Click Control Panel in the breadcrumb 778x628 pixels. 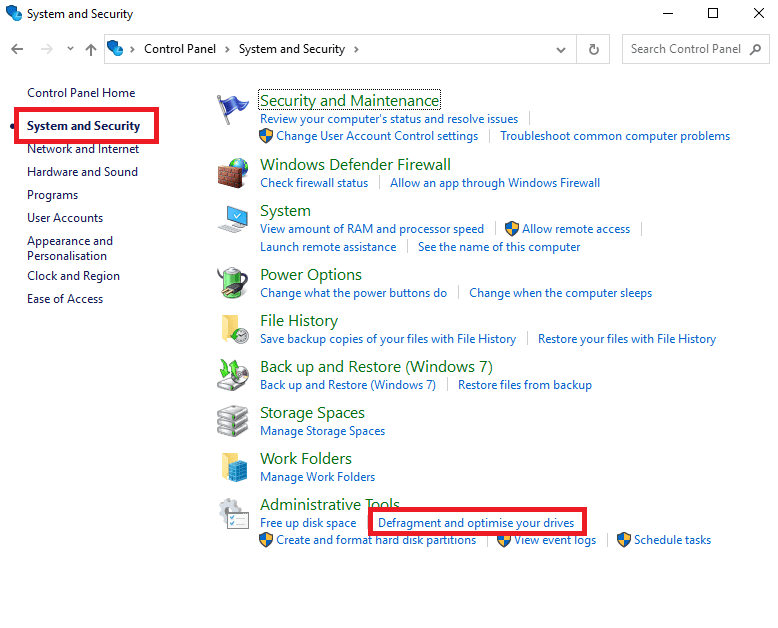(180, 49)
